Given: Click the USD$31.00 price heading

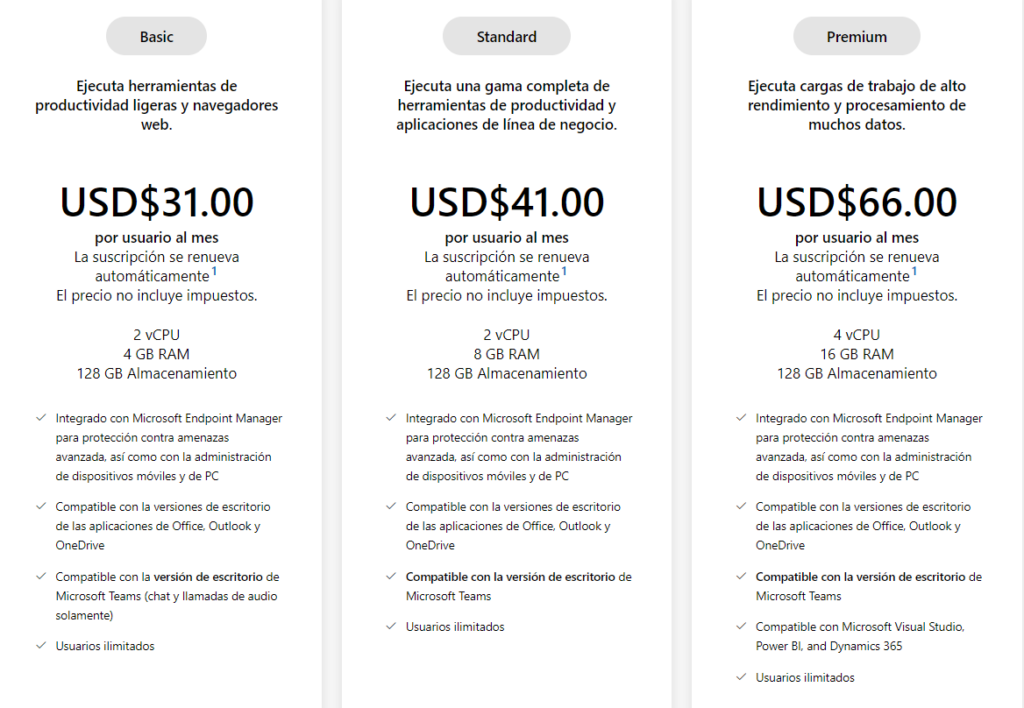Looking at the screenshot, I should pyautogui.click(x=157, y=202).
